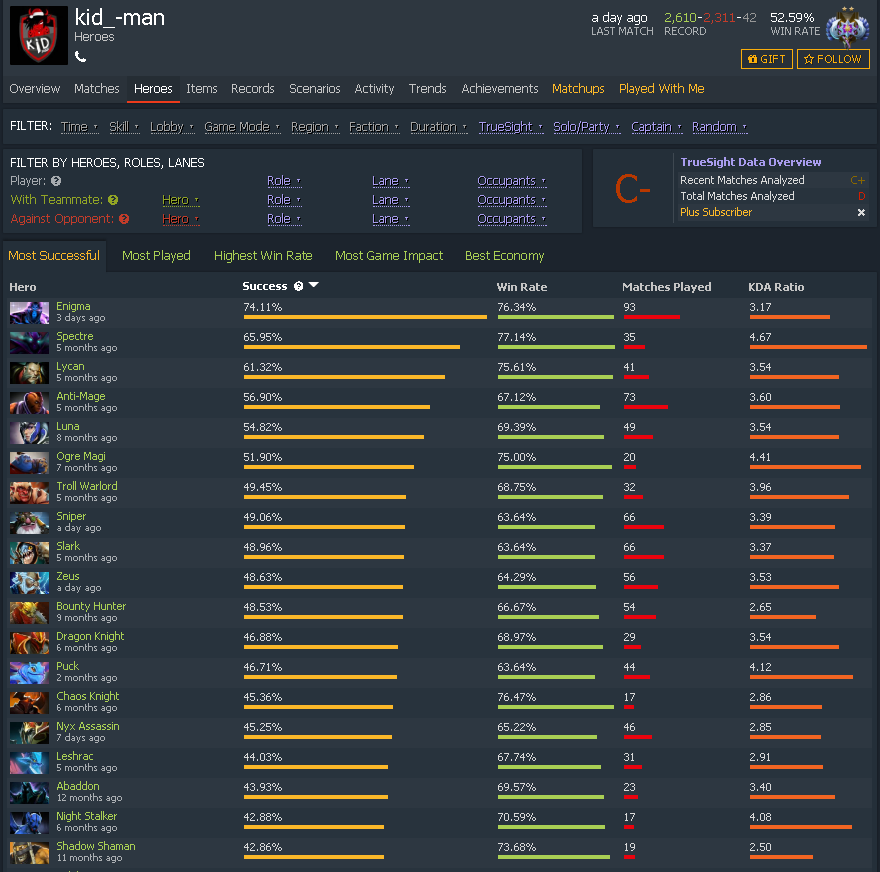Image resolution: width=880 pixels, height=872 pixels.
Task: Open the TrueSight filter dropdown
Action: click(511, 127)
